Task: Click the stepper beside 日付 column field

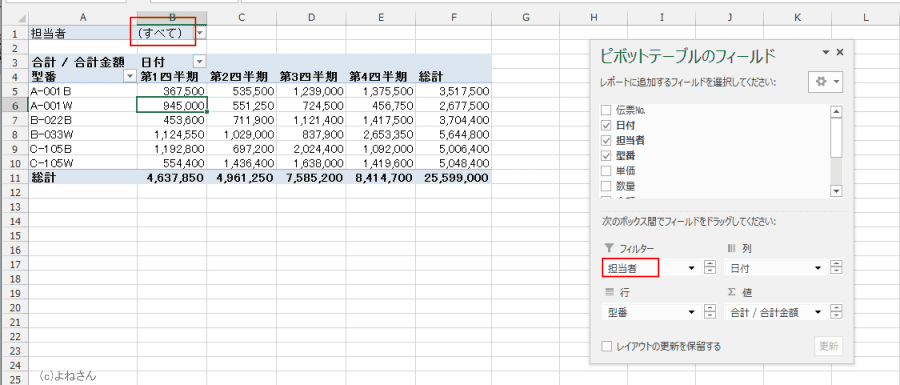Action: tap(837, 268)
